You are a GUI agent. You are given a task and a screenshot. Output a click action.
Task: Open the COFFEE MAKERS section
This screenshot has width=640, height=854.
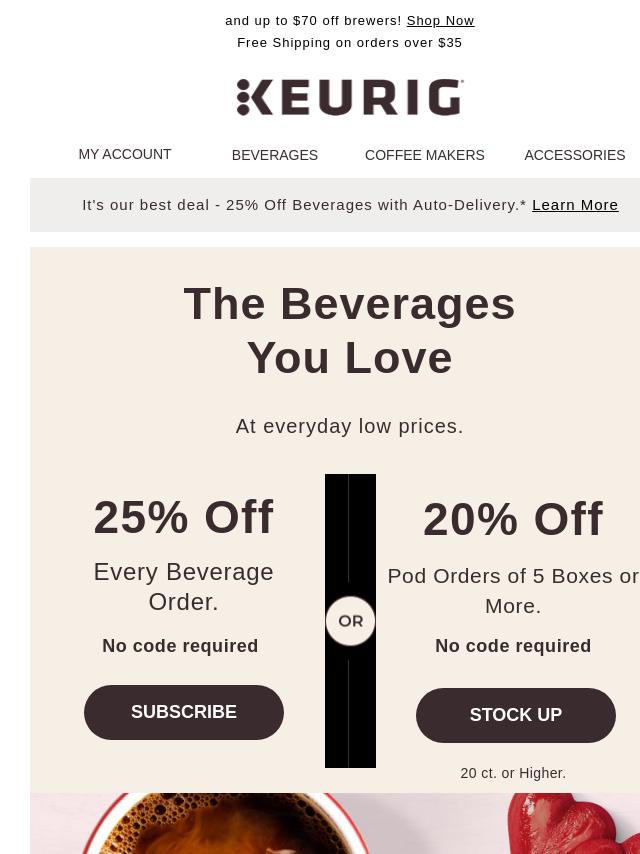(424, 155)
